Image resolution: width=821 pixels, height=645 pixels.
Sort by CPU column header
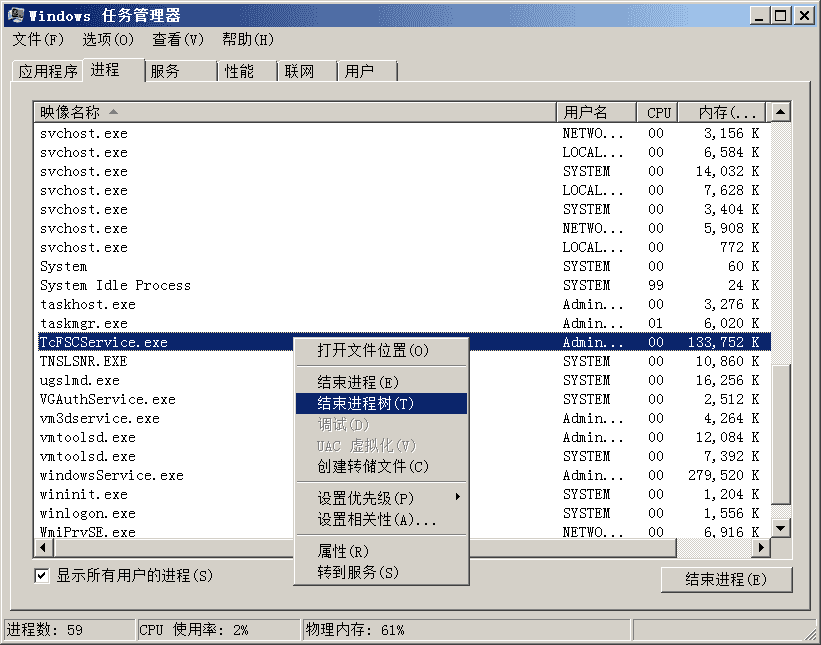point(658,112)
